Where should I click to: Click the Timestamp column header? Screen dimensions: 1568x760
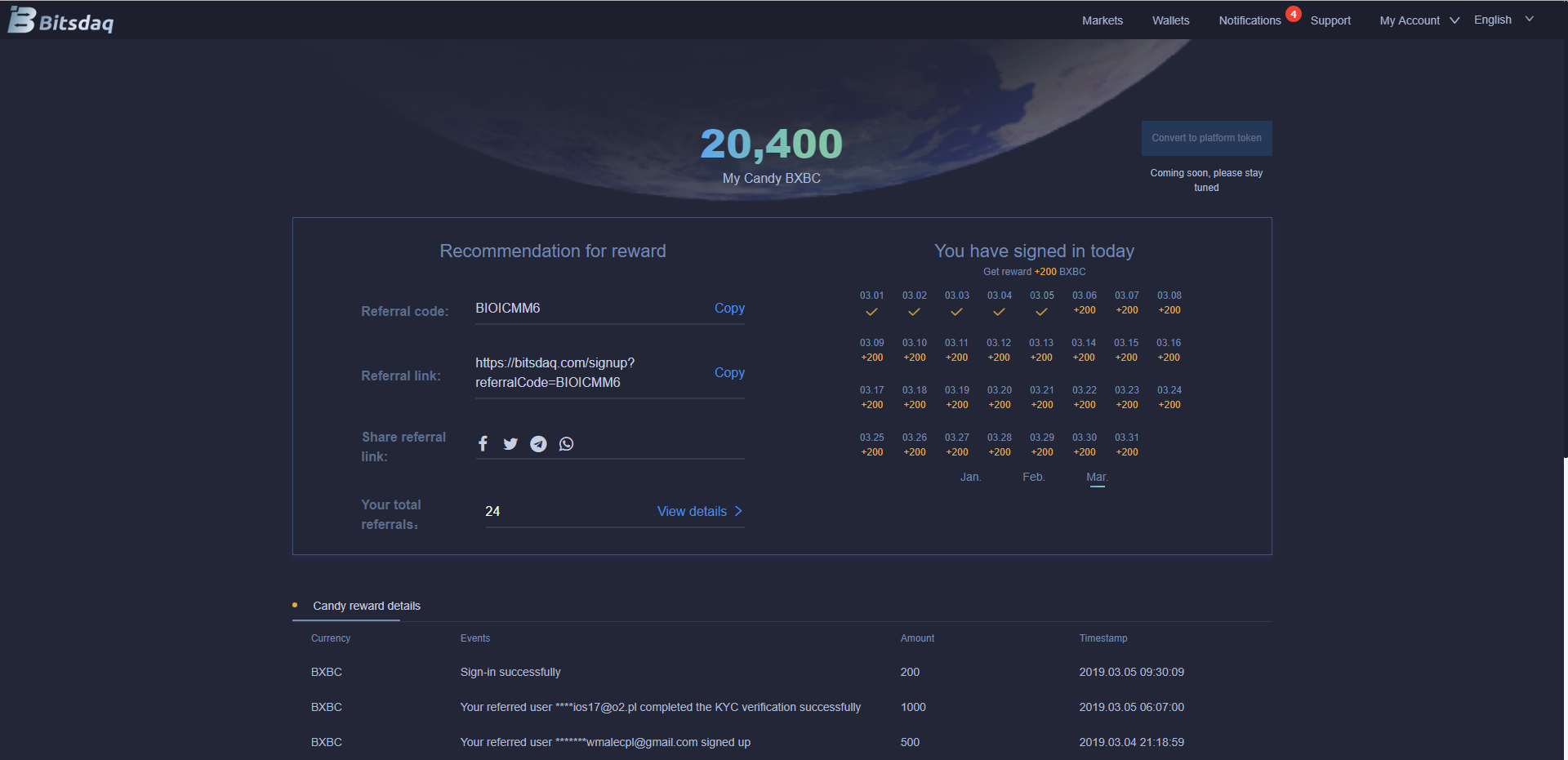(x=1103, y=638)
